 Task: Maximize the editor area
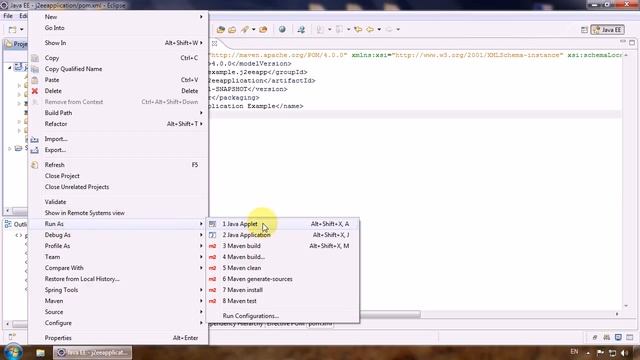pyautogui.click(x=632, y=42)
